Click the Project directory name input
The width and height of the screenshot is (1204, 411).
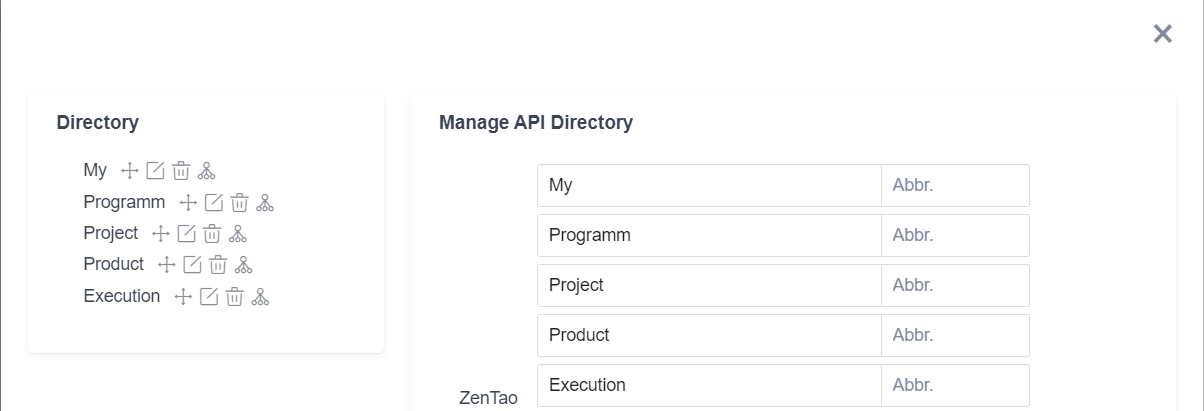click(708, 285)
